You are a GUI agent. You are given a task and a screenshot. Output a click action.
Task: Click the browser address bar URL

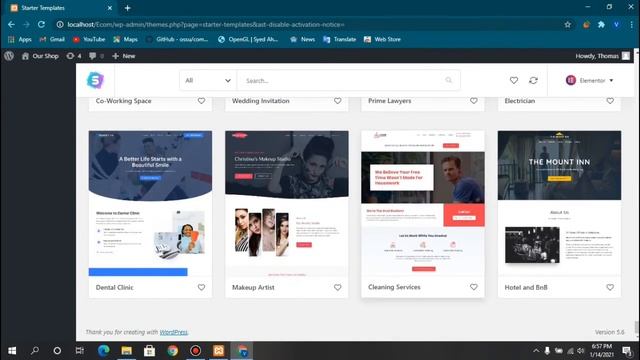pos(206,24)
